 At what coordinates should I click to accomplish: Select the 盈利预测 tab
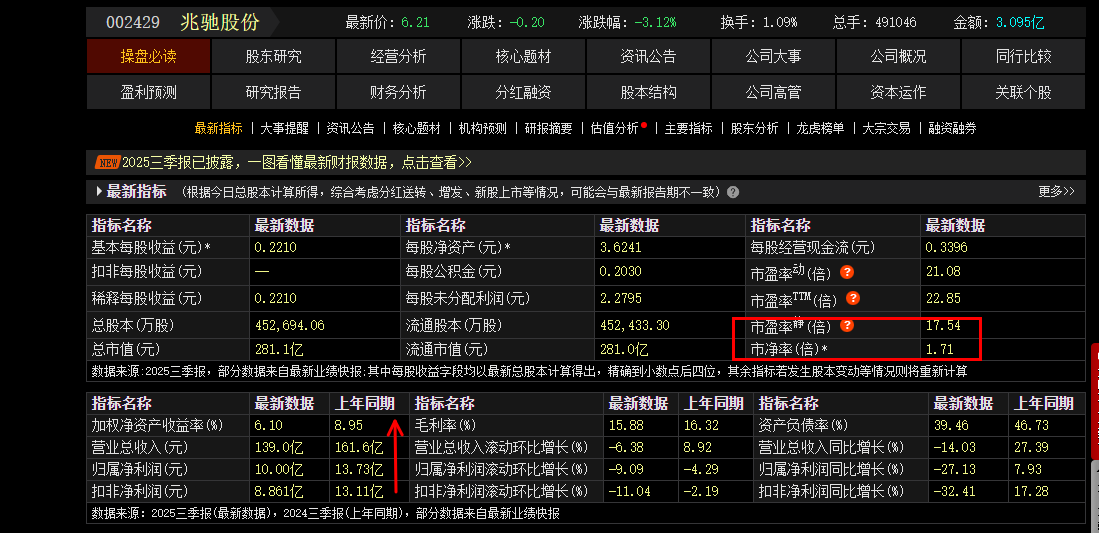point(149,92)
